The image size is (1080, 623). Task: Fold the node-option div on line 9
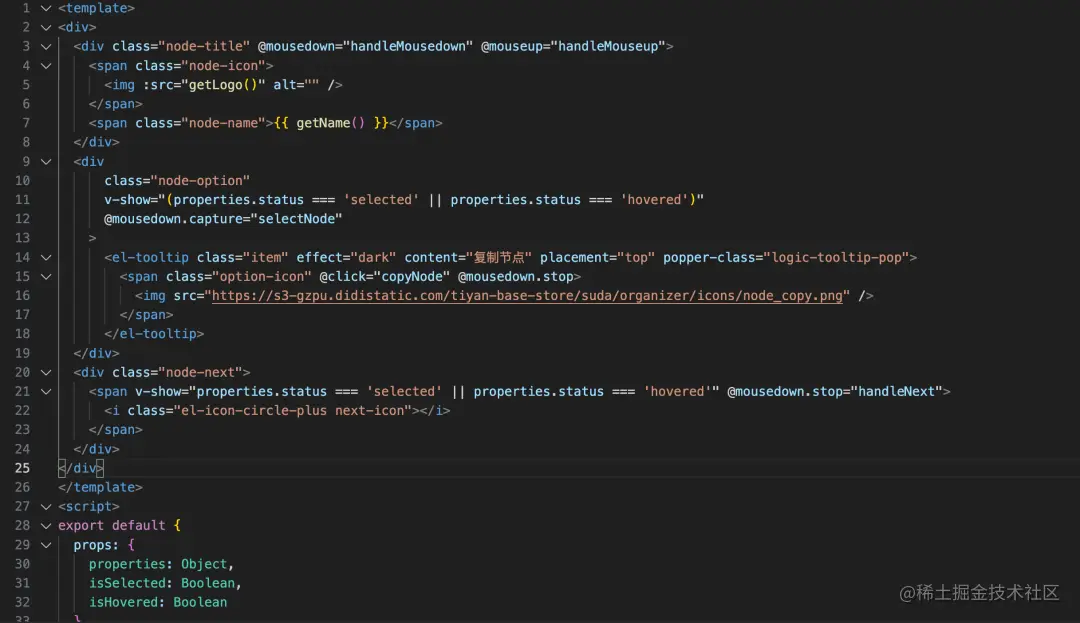click(x=46, y=162)
